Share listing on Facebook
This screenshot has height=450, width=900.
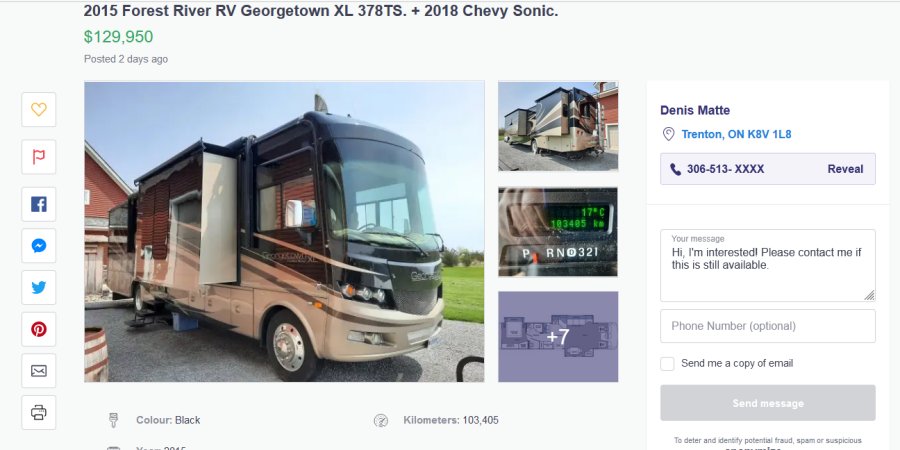[x=39, y=204]
